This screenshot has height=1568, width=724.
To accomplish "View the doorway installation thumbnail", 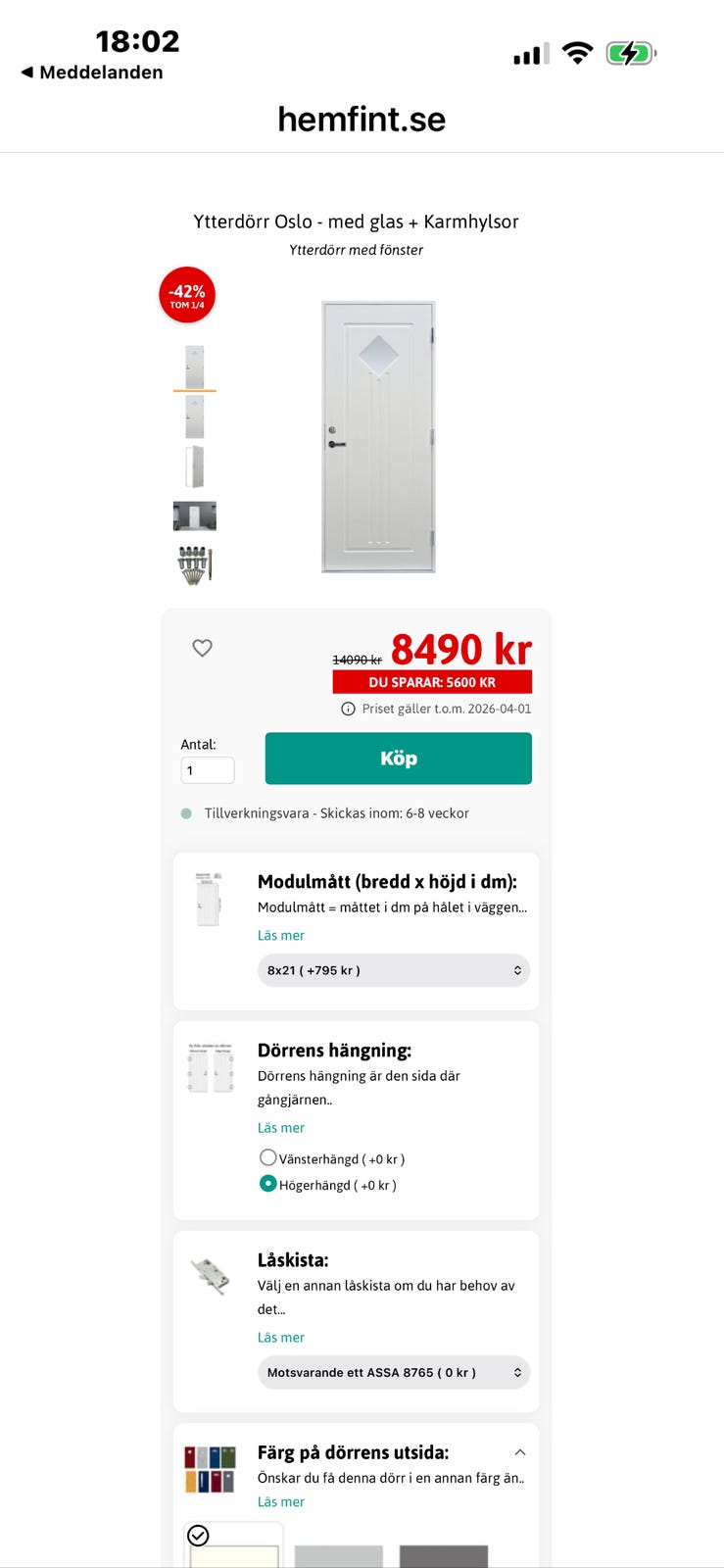I will click(194, 514).
